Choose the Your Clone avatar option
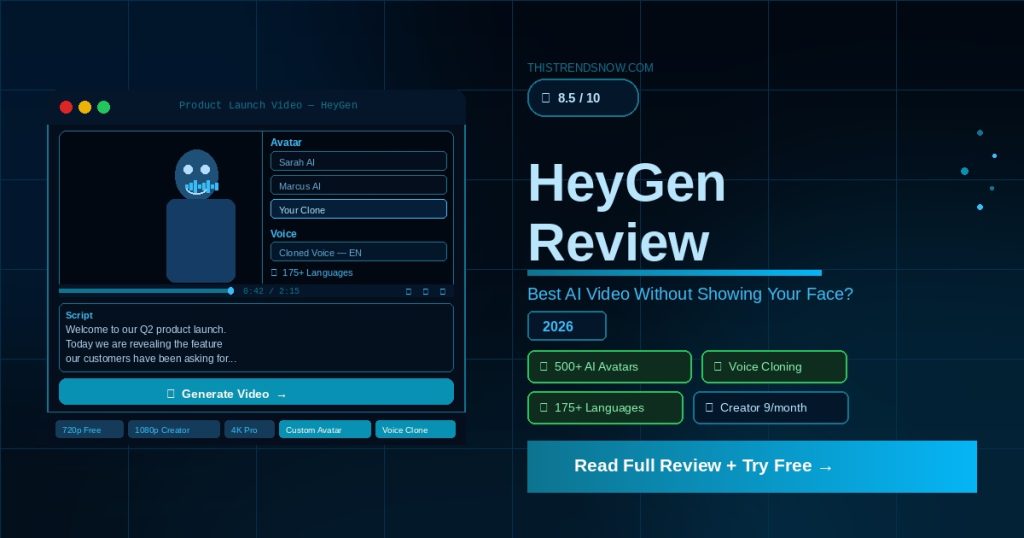1024x538 pixels. [358, 210]
